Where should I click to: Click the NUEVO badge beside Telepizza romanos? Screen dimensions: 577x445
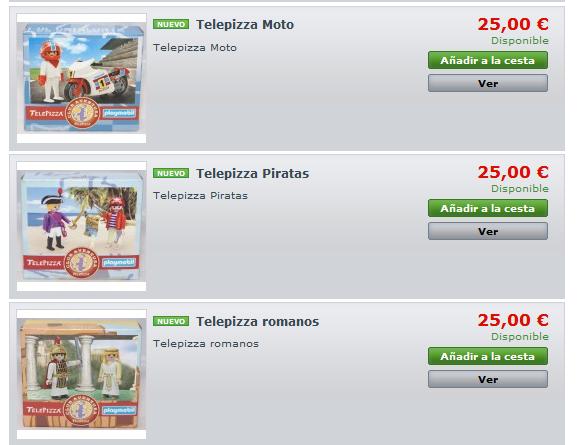(x=171, y=321)
